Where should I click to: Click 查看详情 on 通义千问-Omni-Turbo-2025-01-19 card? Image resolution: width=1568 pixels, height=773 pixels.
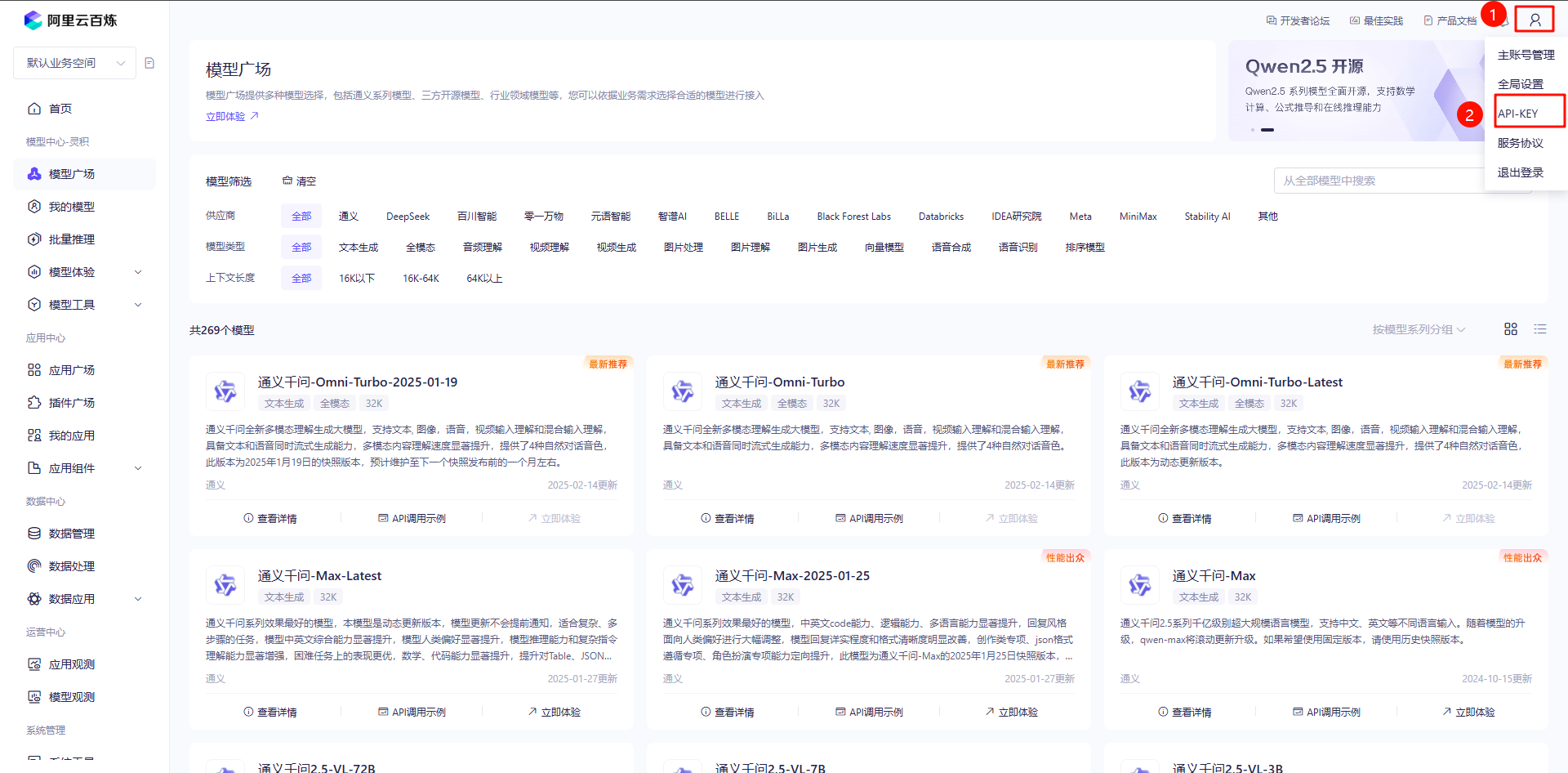(x=269, y=519)
